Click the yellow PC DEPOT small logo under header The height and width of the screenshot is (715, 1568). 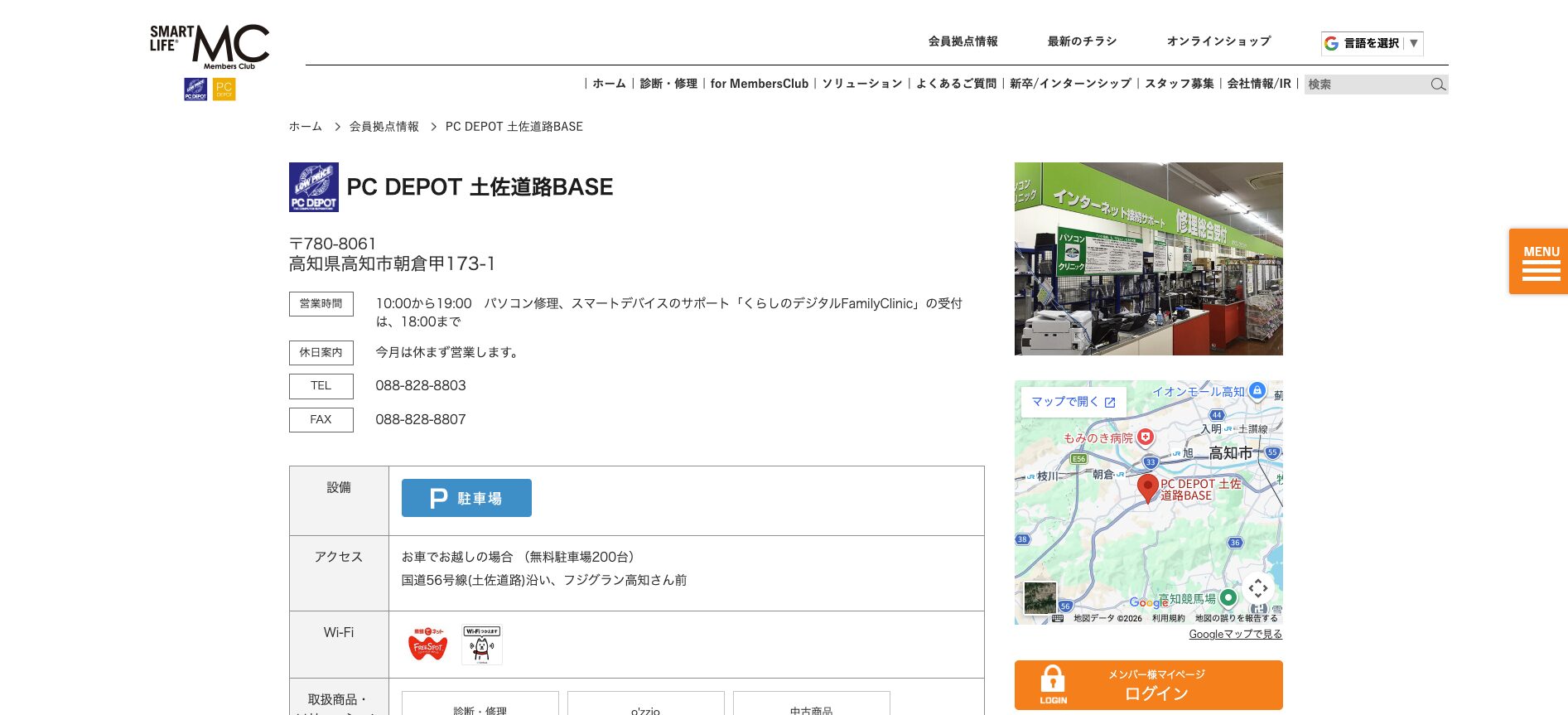[224, 89]
